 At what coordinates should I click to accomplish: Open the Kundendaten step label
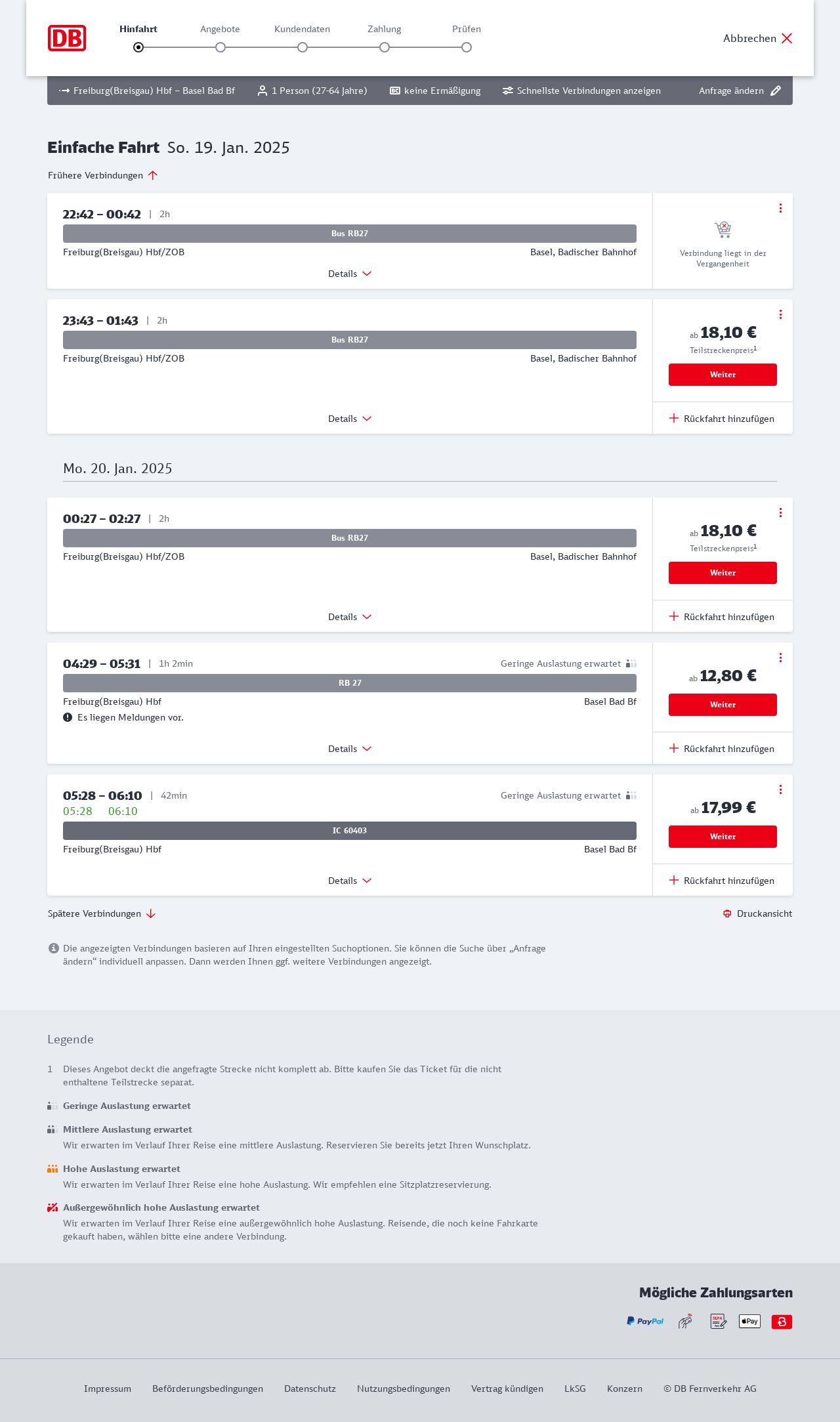[302, 29]
